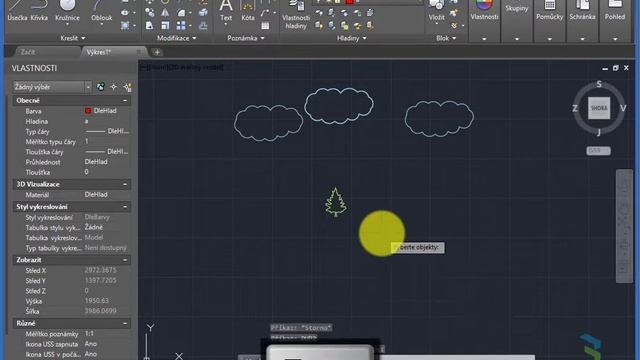Select the tree object in drawing

point(336,202)
